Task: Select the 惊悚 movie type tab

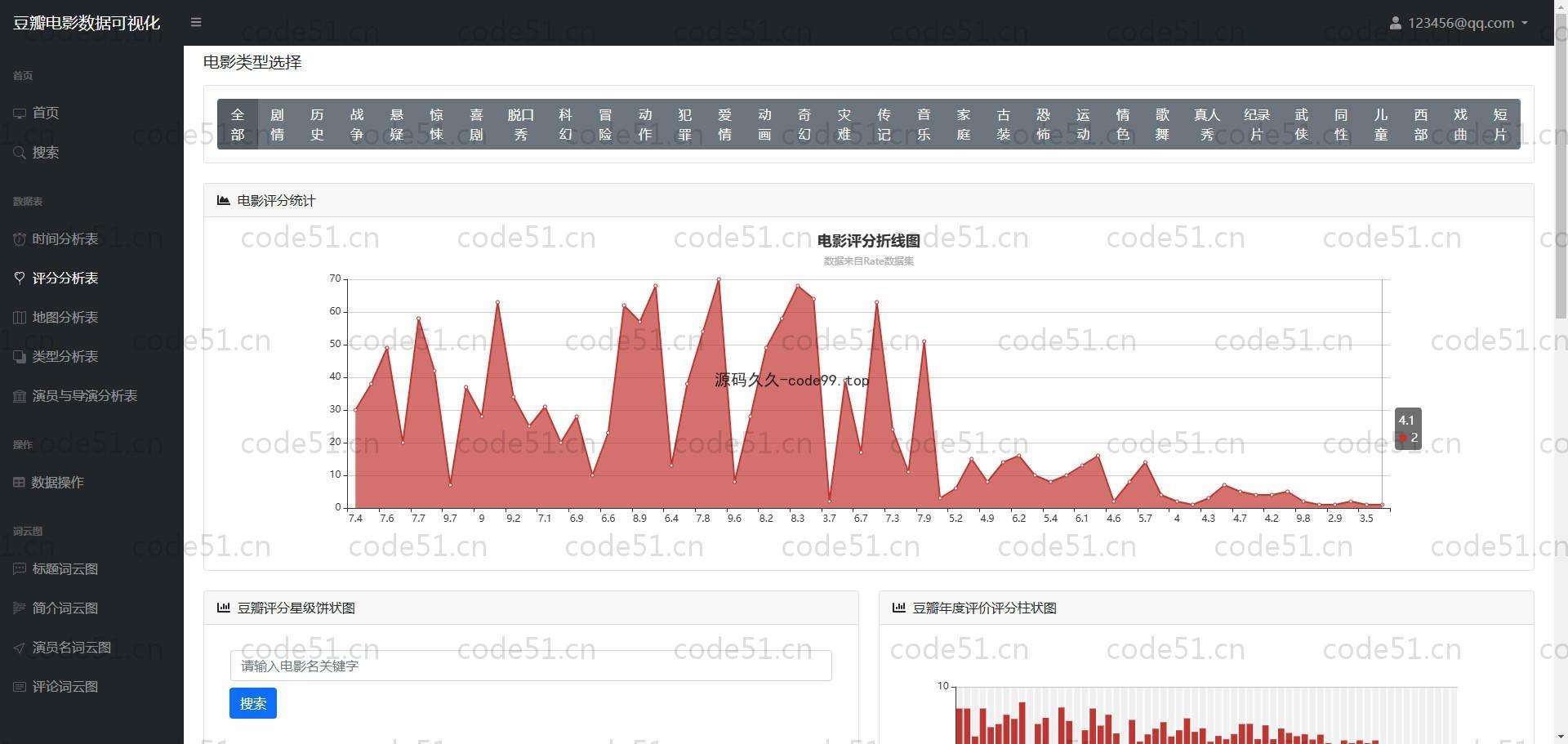Action: click(x=437, y=124)
